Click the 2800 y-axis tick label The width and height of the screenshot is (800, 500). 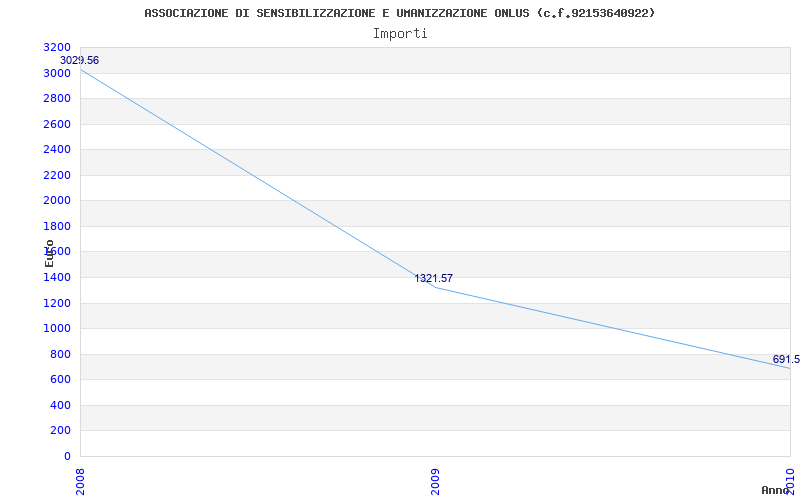click(x=57, y=98)
